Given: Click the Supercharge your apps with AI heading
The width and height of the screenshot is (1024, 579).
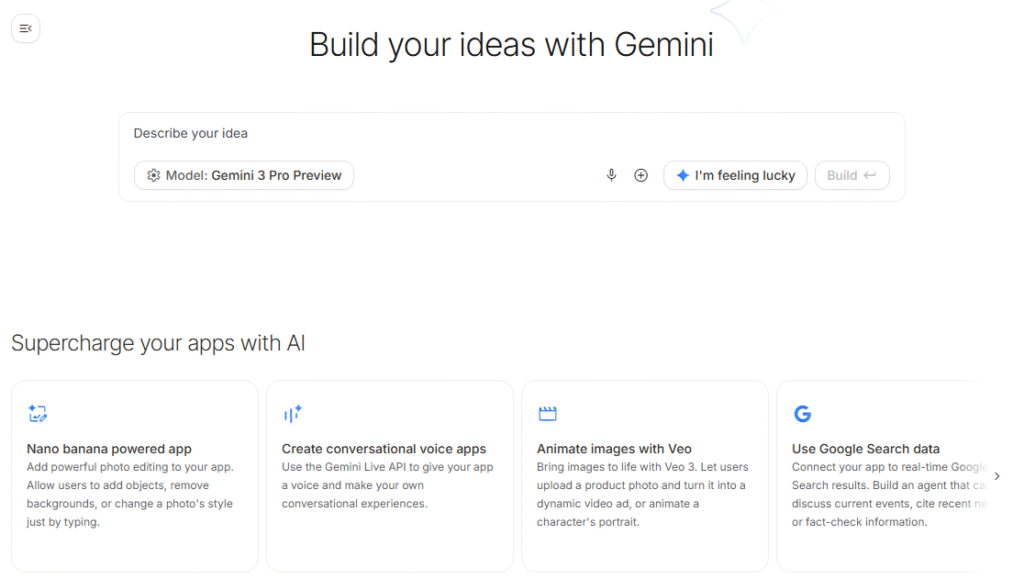Looking at the screenshot, I should coord(158,344).
